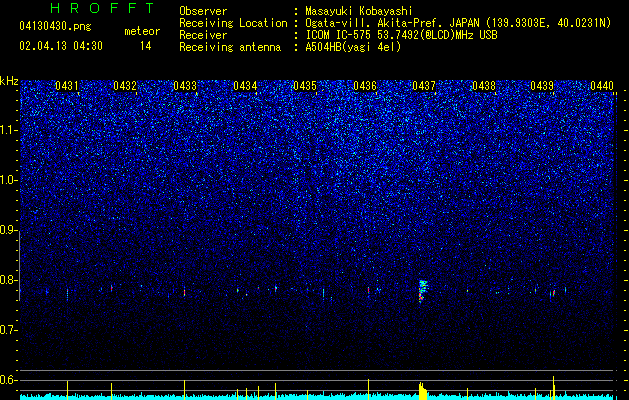Select antenna value A504HB(yagi 4el)

(353, 47)
